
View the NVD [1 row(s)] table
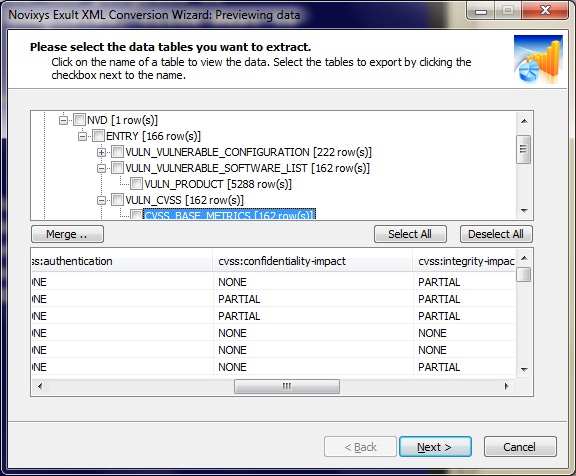pos(122,120)
